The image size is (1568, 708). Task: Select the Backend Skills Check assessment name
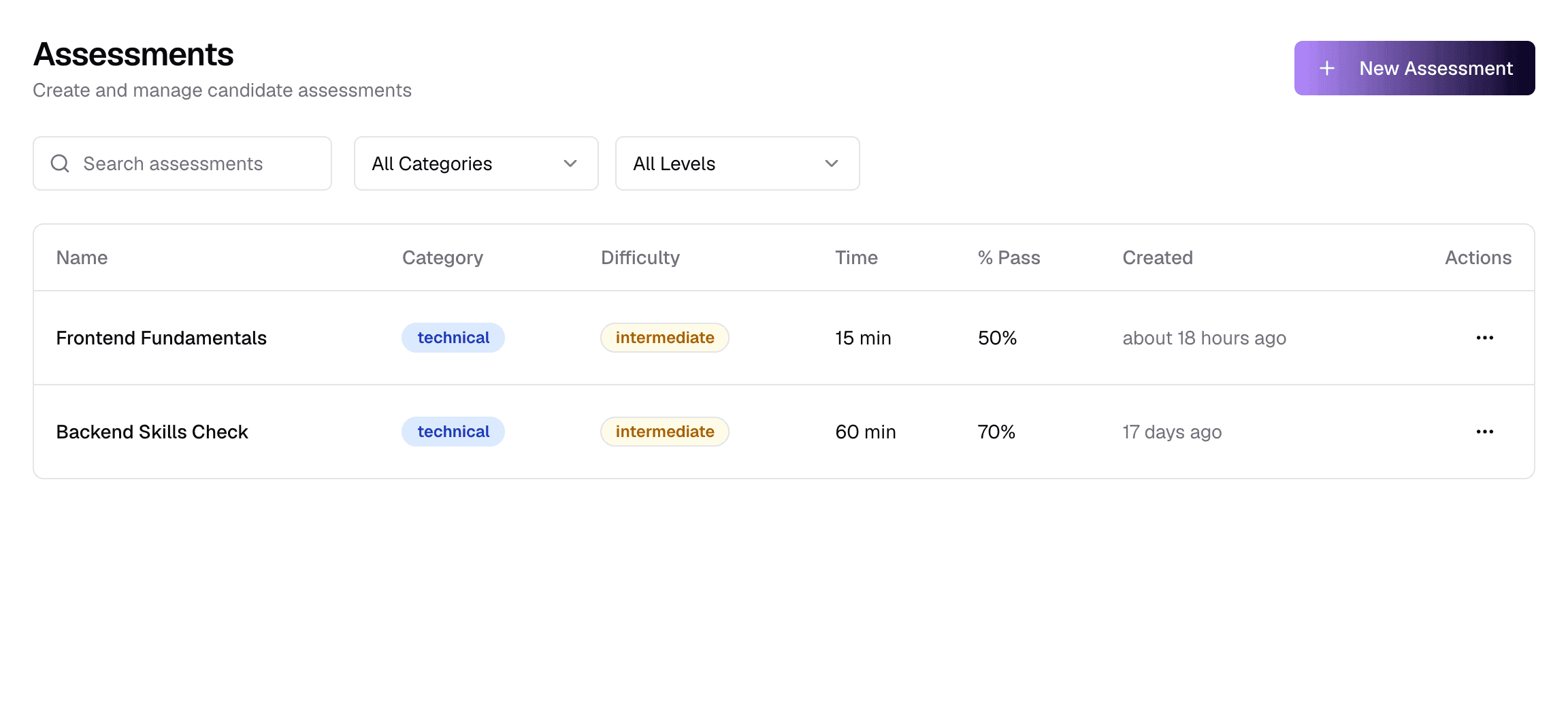point(152,432)
